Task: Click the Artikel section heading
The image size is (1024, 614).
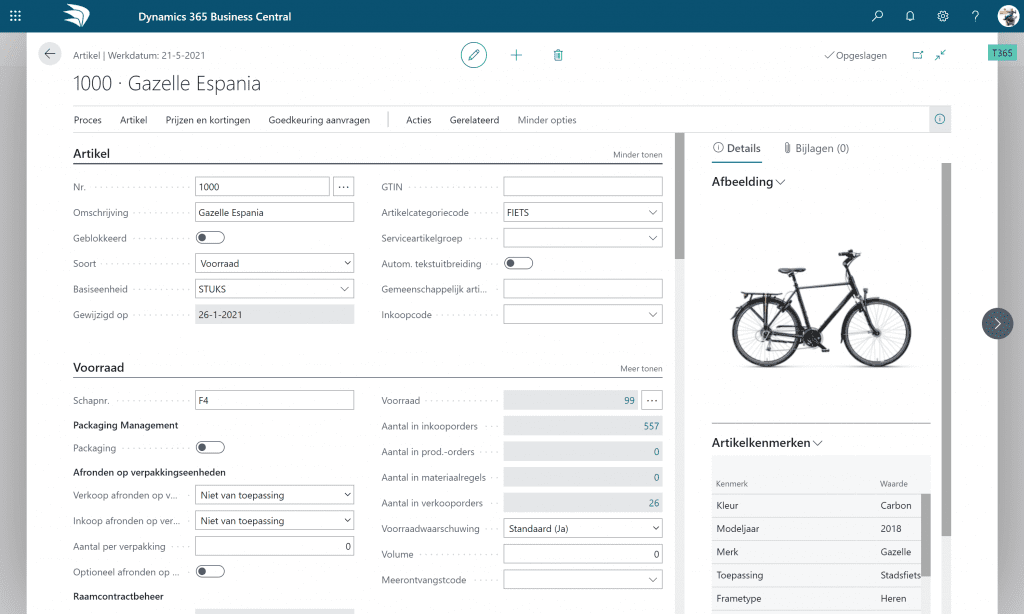Action: pyautogui.click(x=91, y=154)
